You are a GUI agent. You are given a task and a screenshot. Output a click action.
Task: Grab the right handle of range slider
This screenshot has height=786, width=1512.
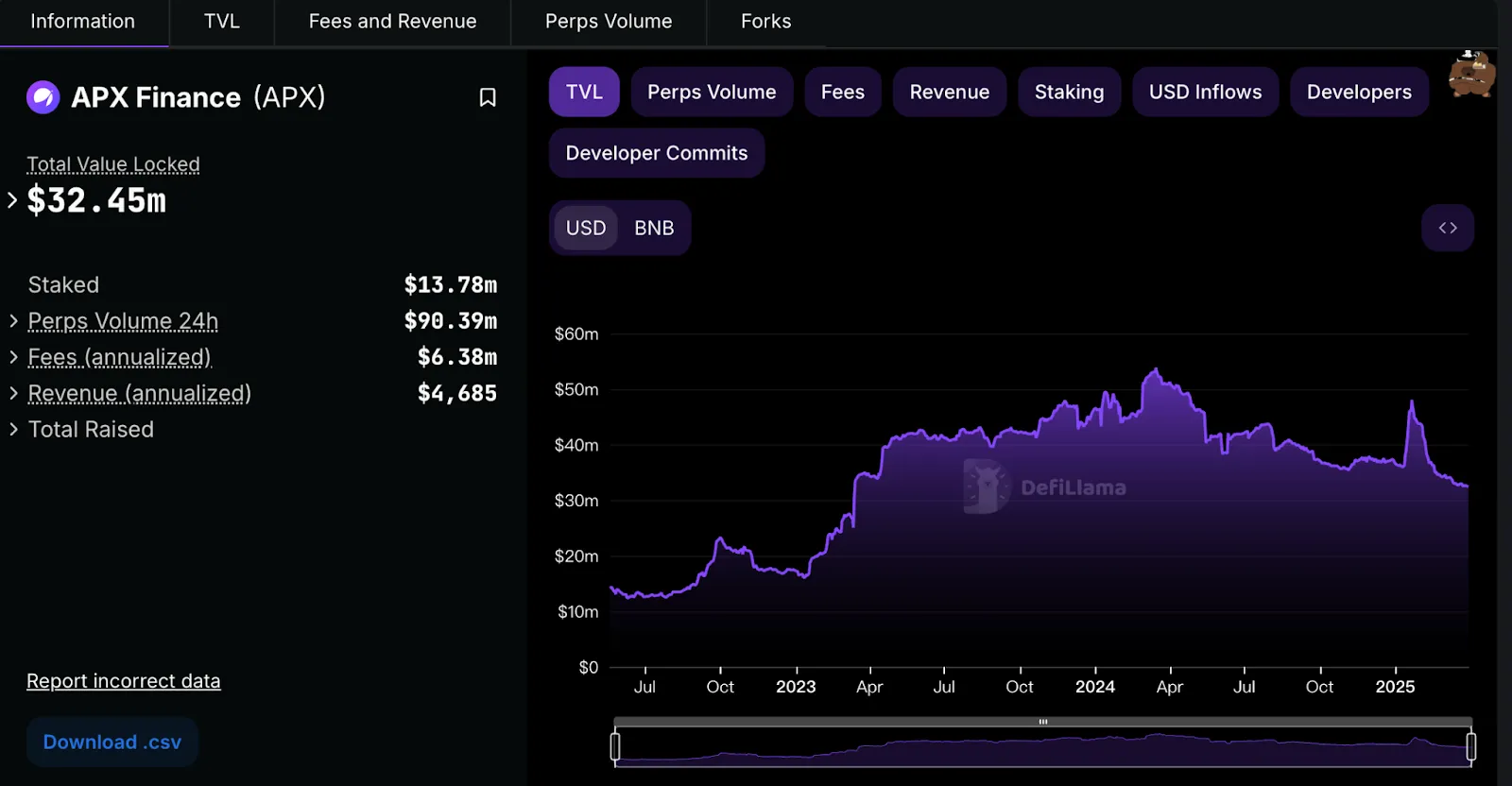coord(1471,746)
